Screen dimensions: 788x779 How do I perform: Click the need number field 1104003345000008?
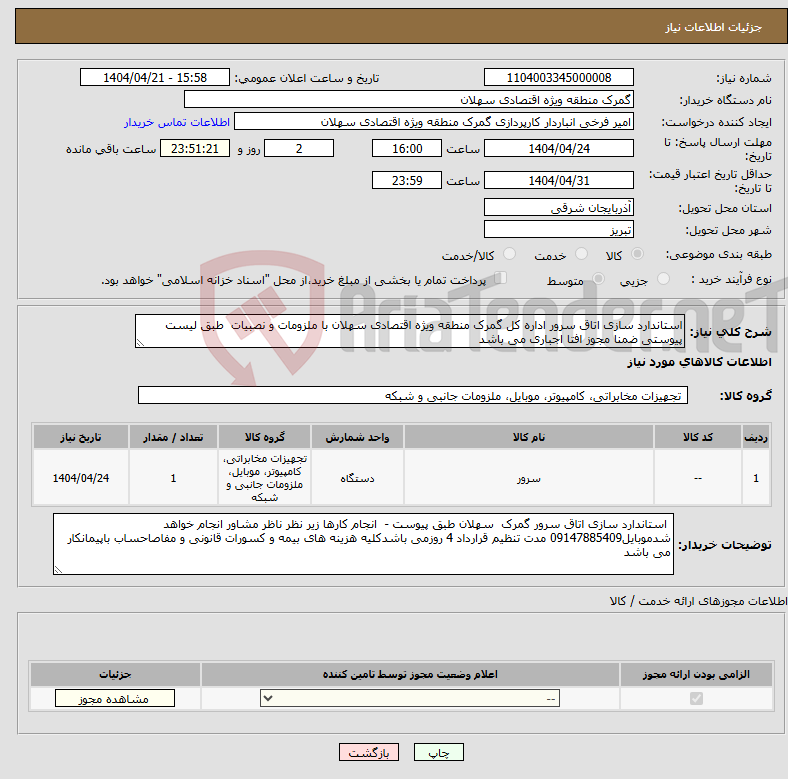pyautogui.click(x=558, y=77)
